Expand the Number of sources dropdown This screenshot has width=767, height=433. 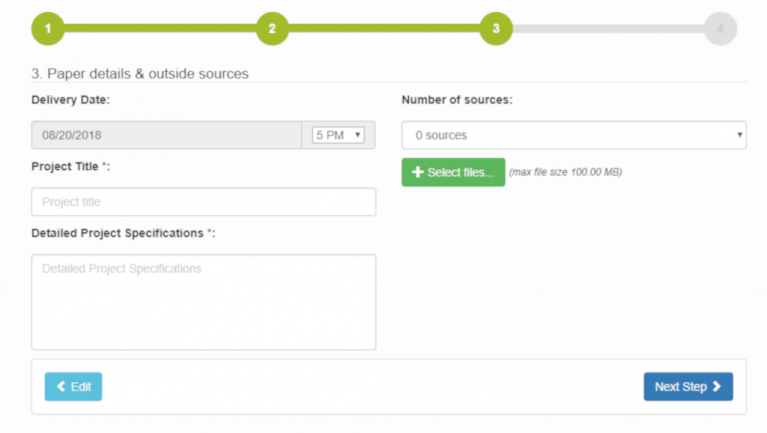pyautogui.click(x=573, y=135)
